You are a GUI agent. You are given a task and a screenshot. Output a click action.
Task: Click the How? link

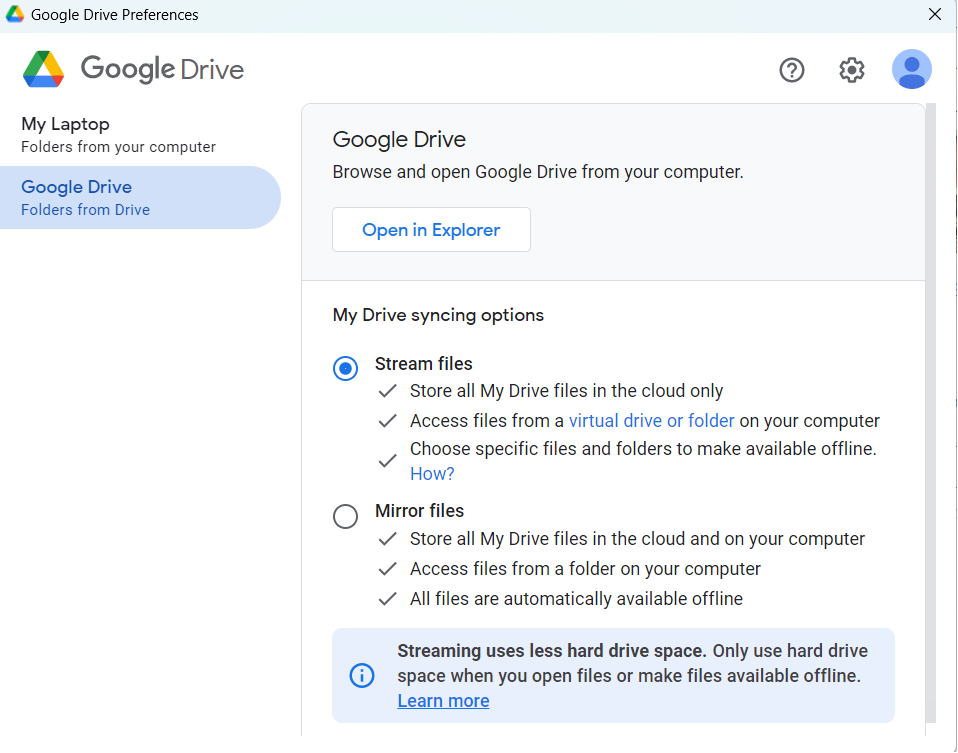432,474
